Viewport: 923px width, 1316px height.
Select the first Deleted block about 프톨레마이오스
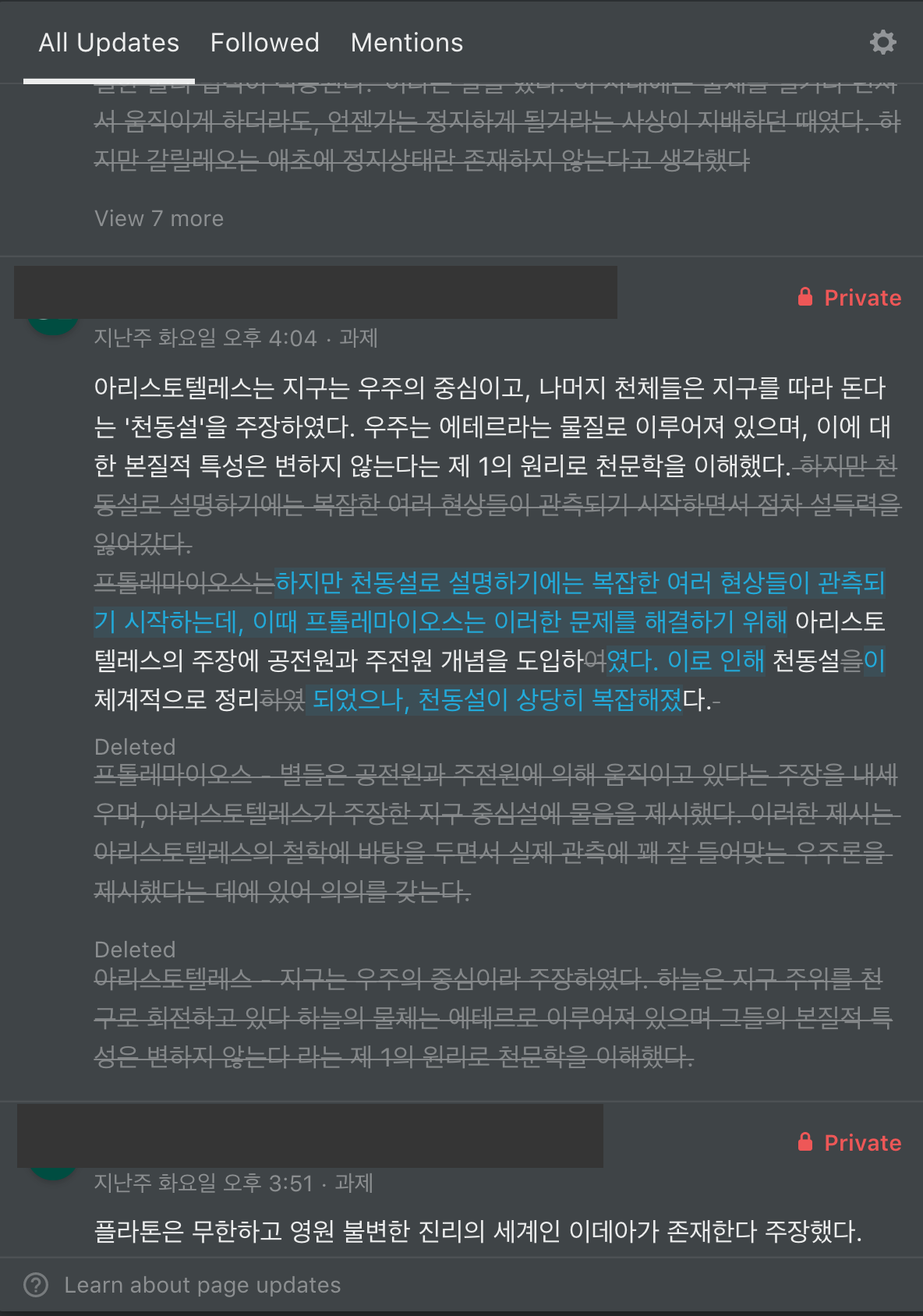[x=497, y=819]
